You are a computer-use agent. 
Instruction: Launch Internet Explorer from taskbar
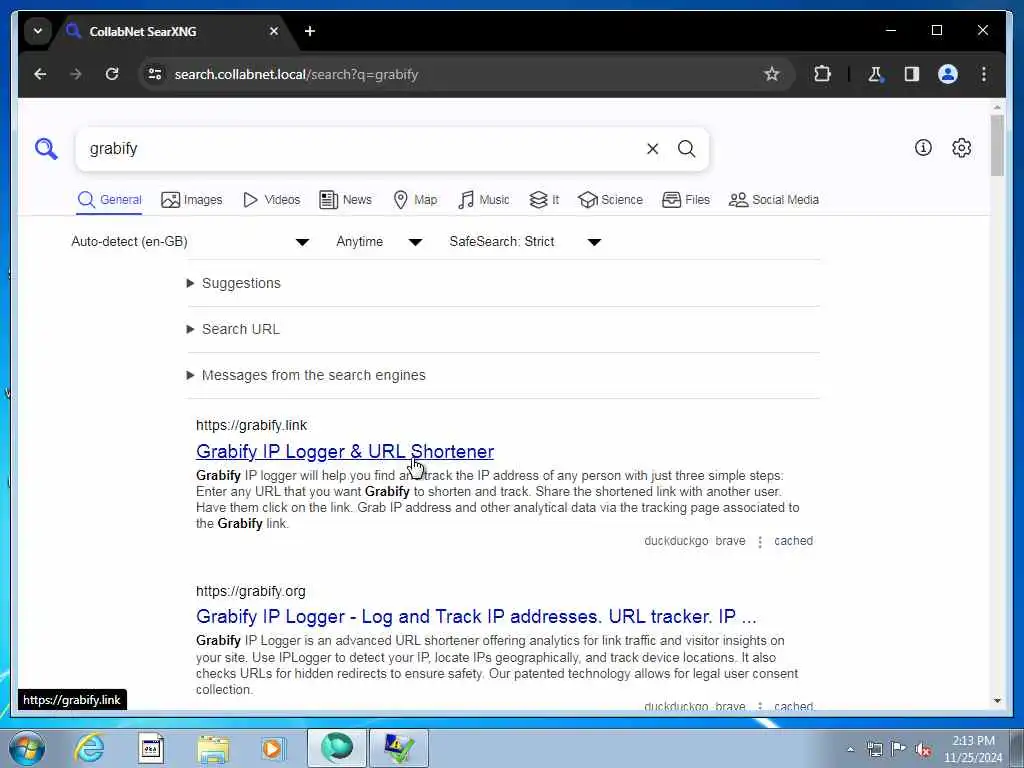[x=89, y=748]
